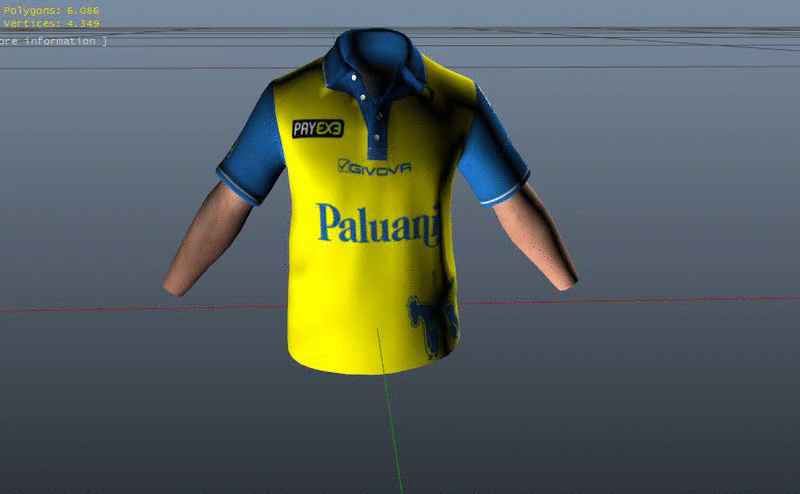Open the "more information" overlay link
This screenshot has height=494, width=800.
[x=53, y=41]
